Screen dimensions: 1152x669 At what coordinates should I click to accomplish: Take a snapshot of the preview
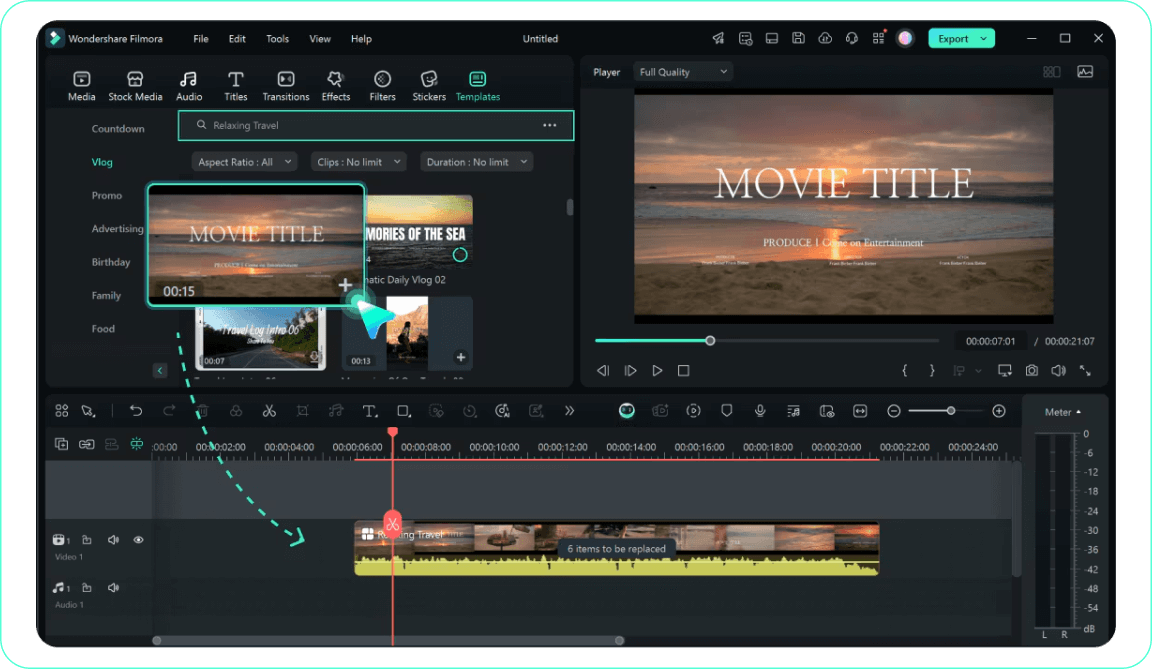pos(1032,371)
